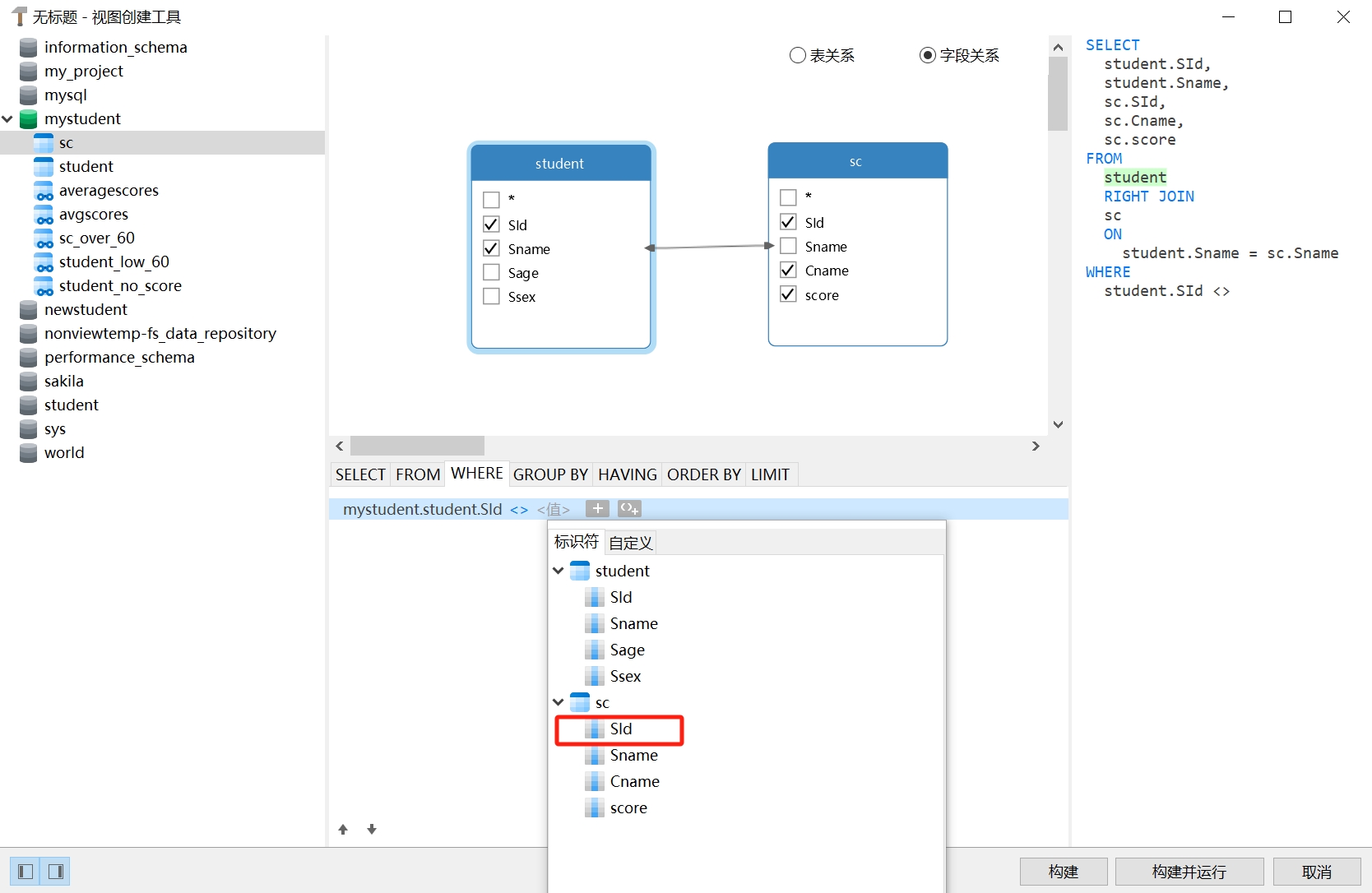Image resolution: width=1372 pixels, height=893 pixels.
Task: Collapse the sc node in the identifier popup
Action: (x=559, y=702)
